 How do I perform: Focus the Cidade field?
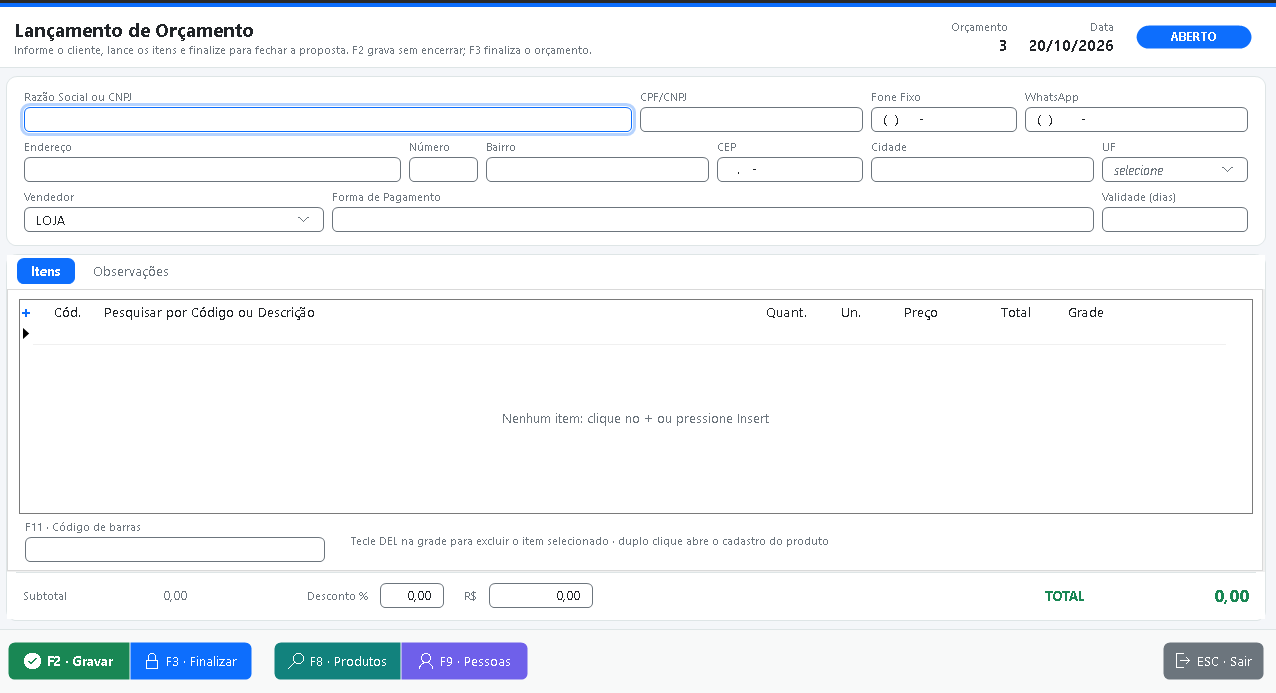(982, 170)
